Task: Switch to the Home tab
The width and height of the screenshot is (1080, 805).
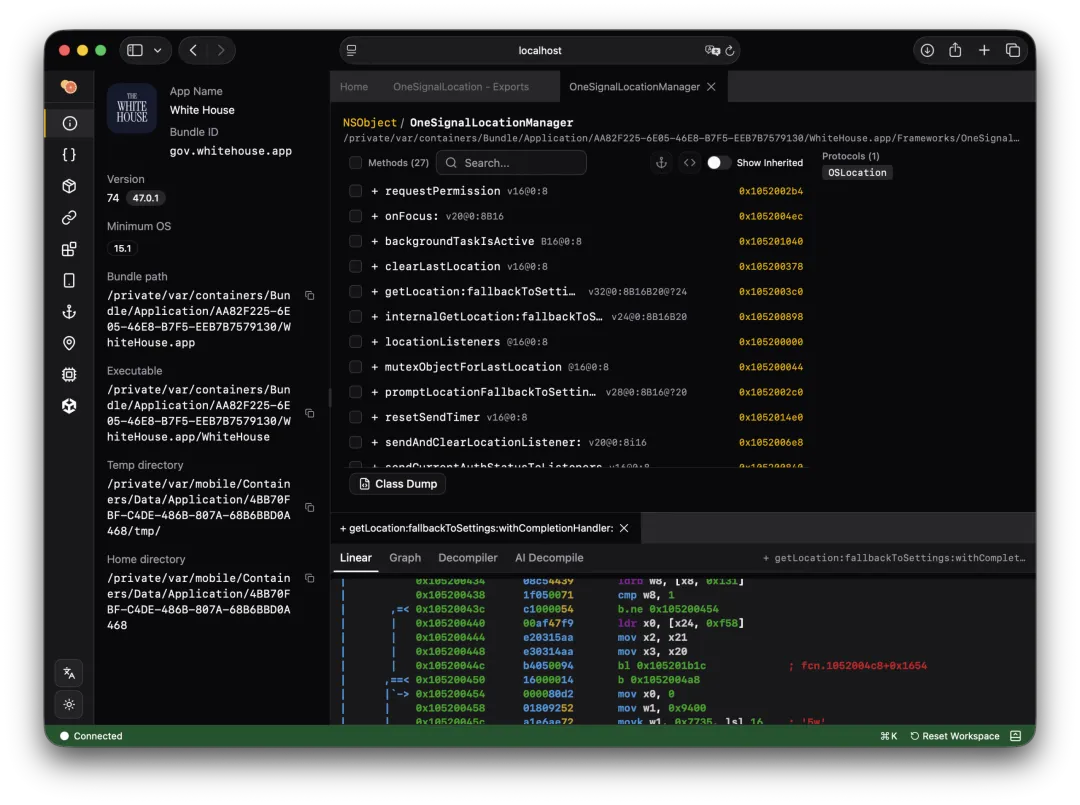Action: point(354,87)
